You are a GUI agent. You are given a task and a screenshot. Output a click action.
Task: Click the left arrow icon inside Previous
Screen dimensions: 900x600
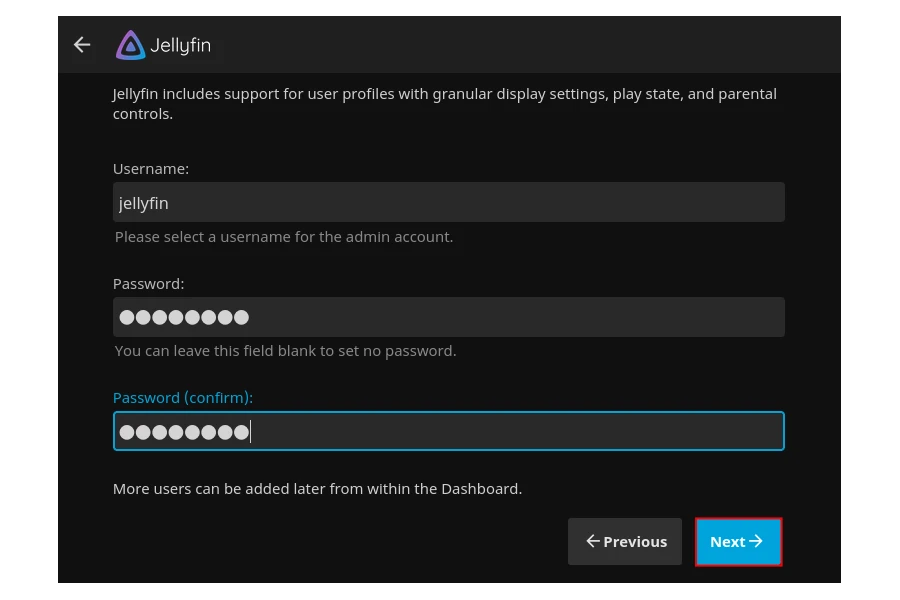[x=593, y=541]
